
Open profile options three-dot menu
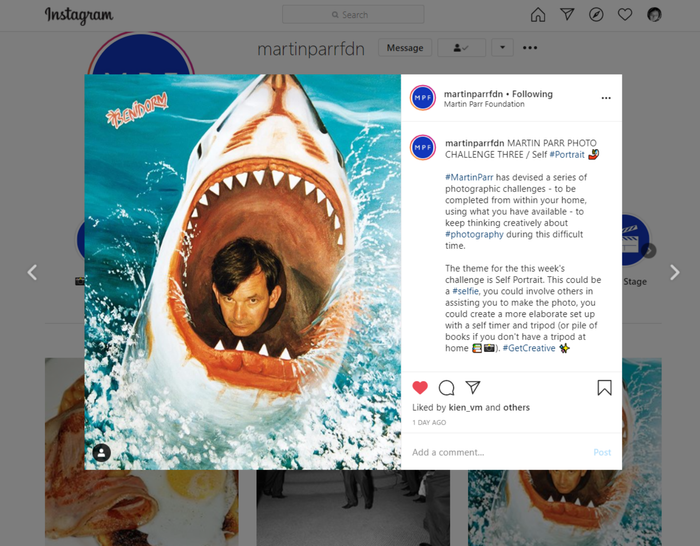[x=530, y=48]
